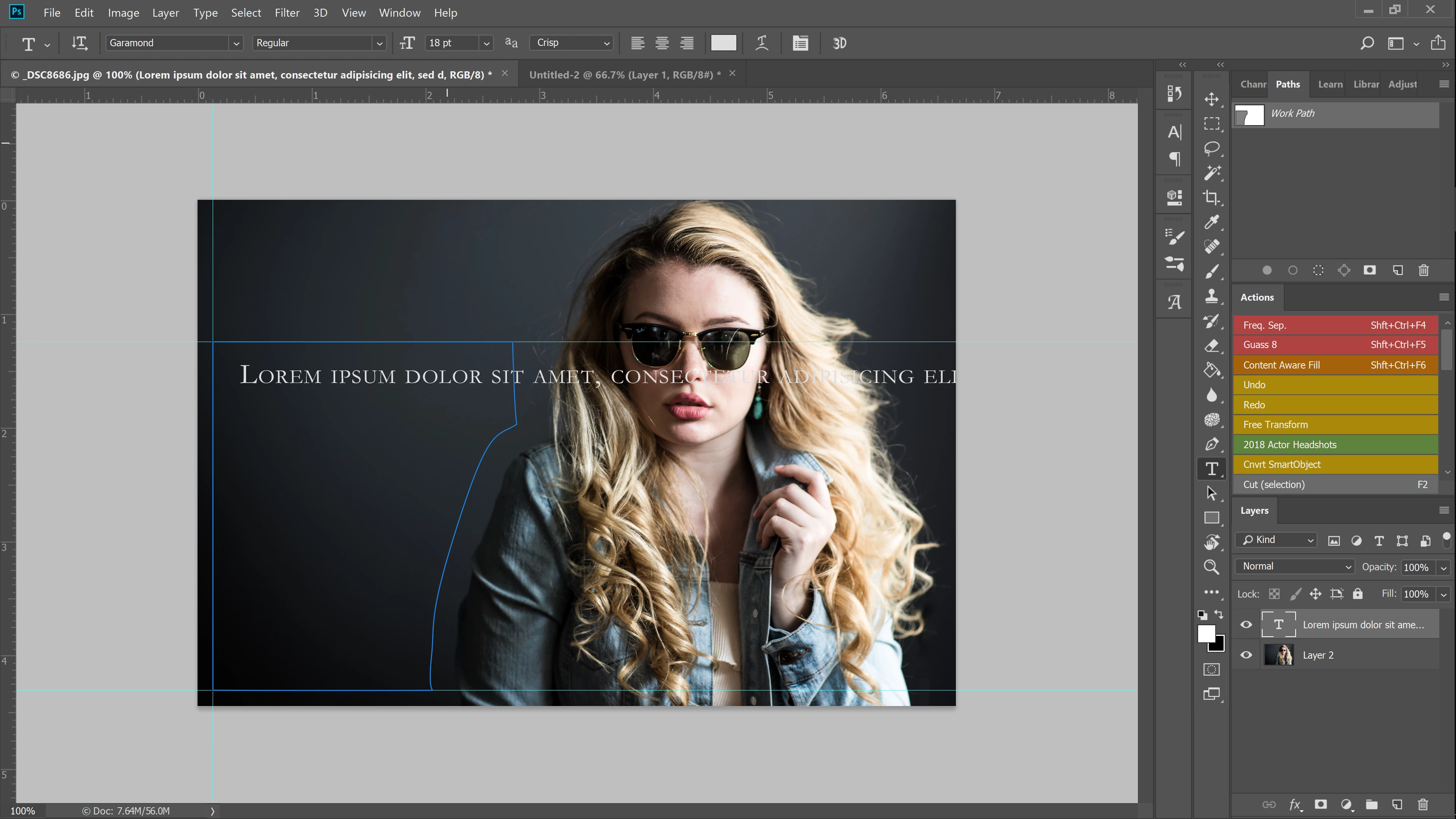Center align text in options bar

coord(662,43)
